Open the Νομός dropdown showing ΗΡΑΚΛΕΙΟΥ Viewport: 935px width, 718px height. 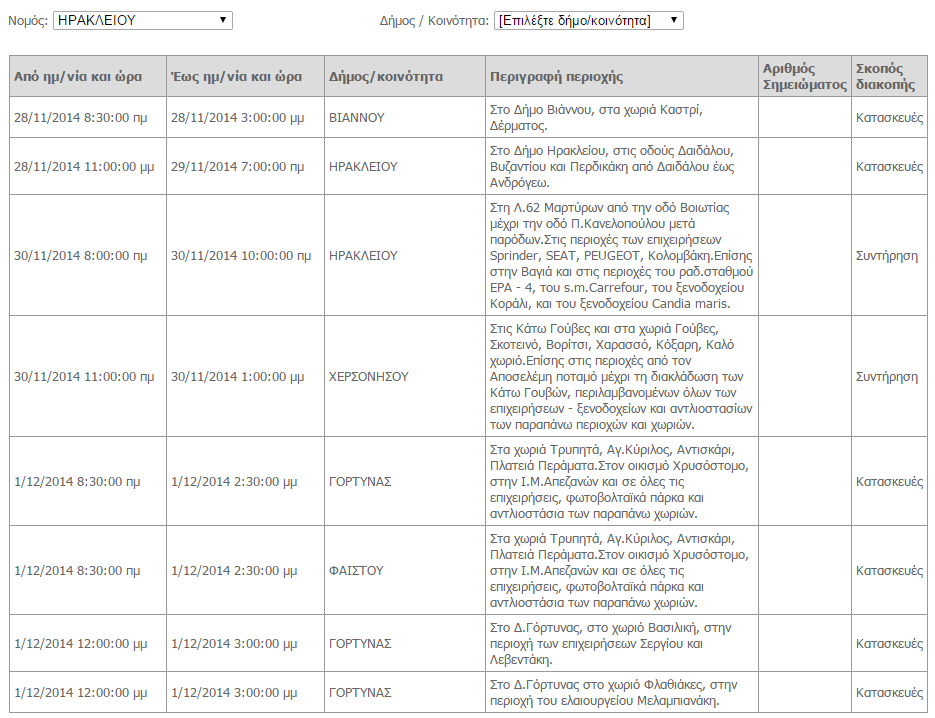(x=142, y=20)
